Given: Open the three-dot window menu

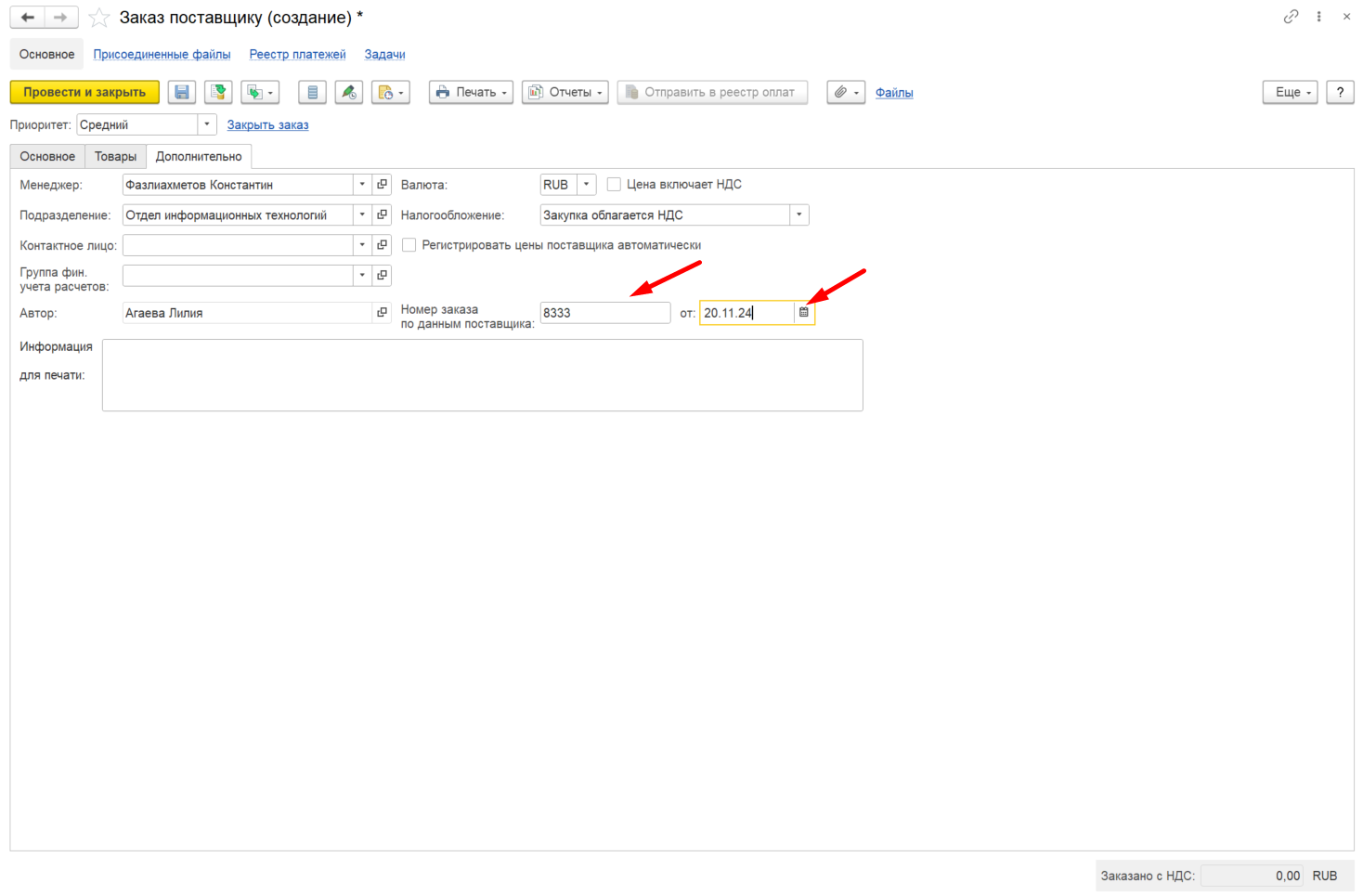Looking at the screenshot, I should 1318,17.
